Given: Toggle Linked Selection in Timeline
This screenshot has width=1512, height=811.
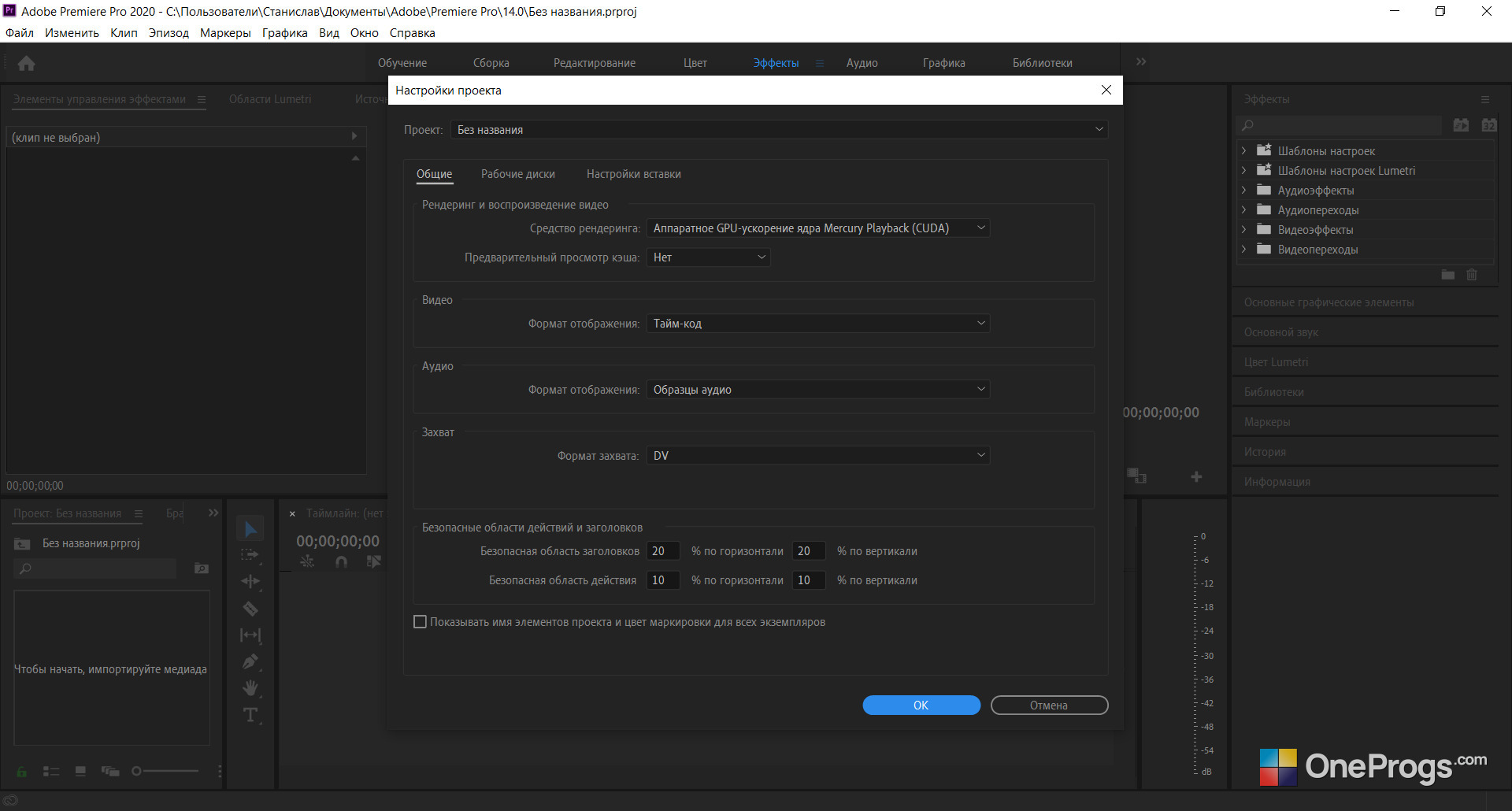Looking at the screenshot, I should click(x=373, y=561).
